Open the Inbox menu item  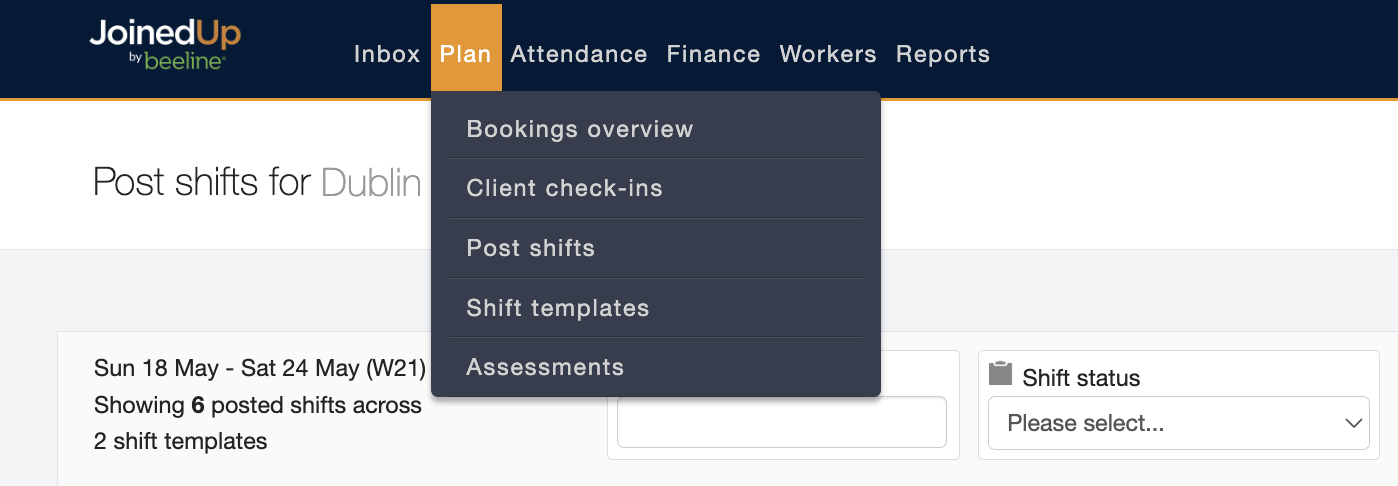[x=386, y=54]
